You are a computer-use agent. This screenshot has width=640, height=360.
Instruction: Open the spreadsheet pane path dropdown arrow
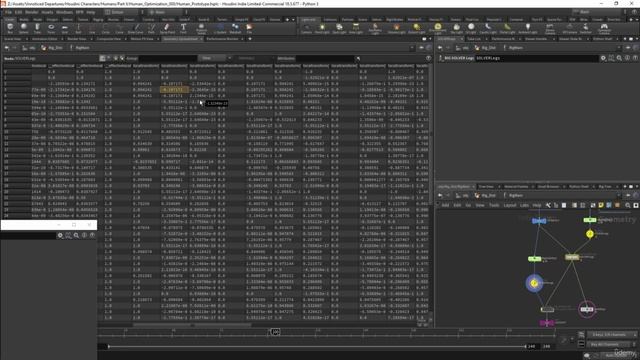(x=412, y=48)
